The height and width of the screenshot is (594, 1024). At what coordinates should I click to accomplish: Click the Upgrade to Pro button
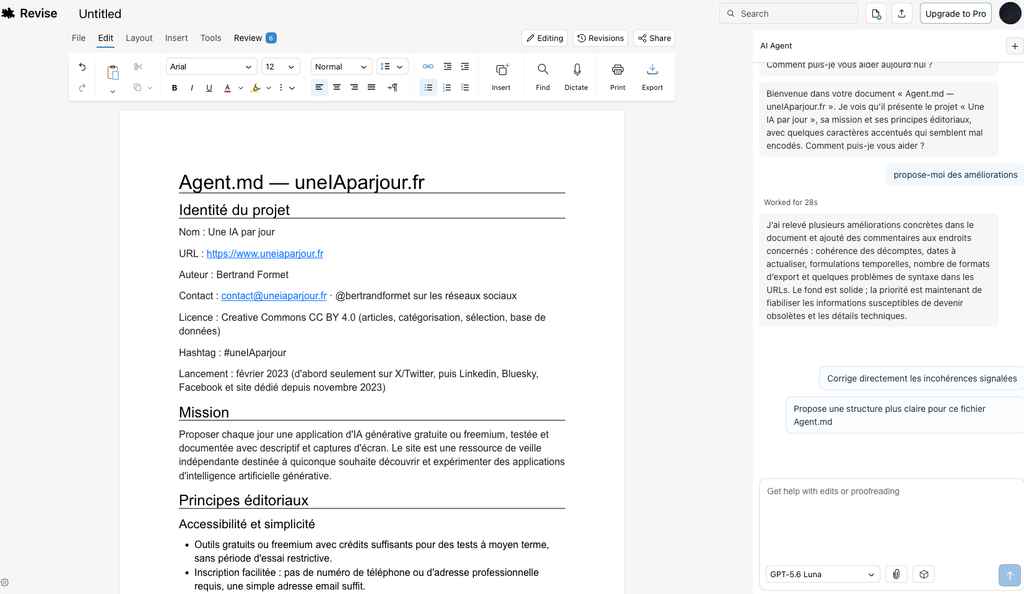[955, 14]
